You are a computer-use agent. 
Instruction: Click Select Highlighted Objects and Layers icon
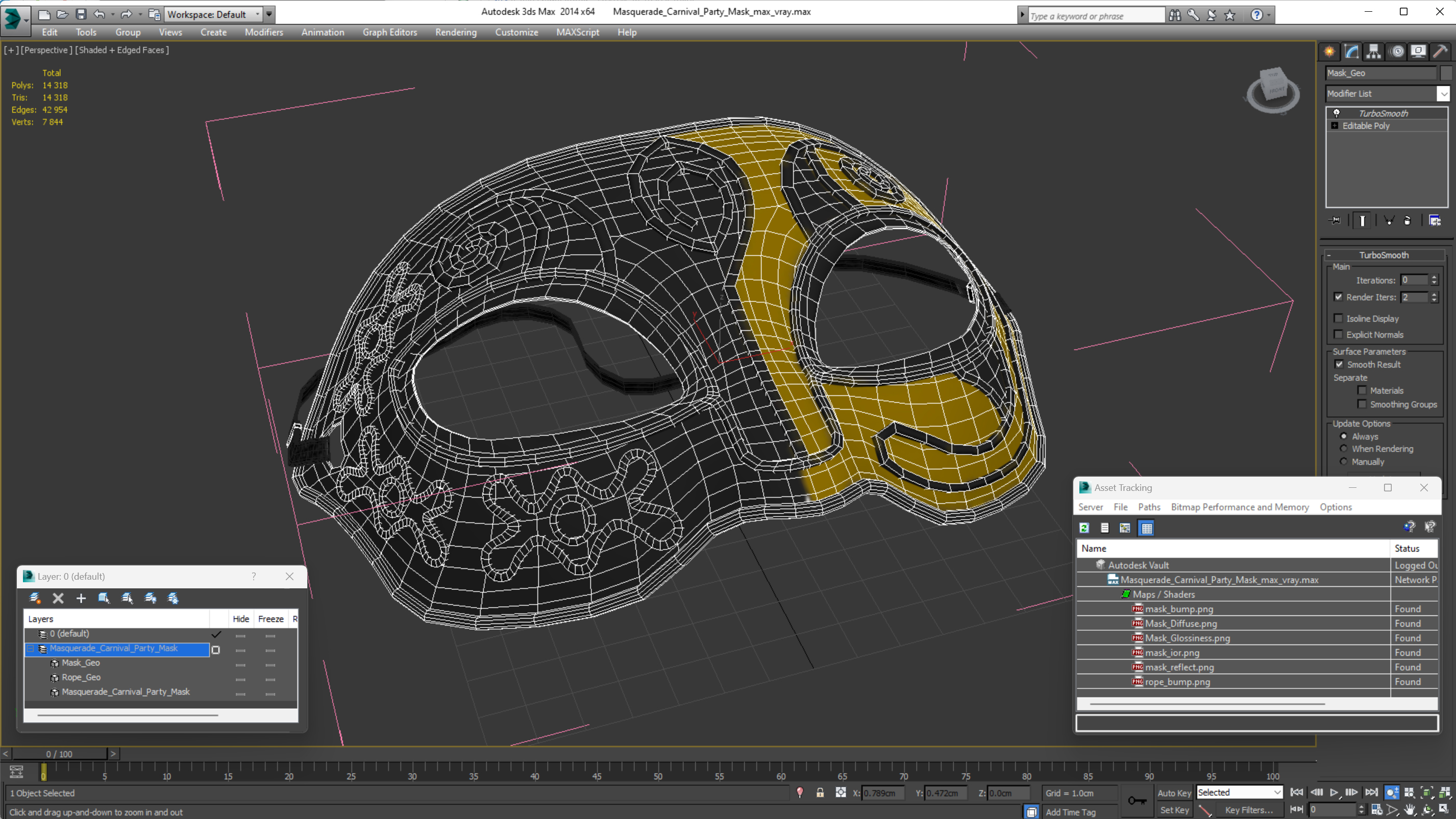pyautogui.click(x=104, y=598)
